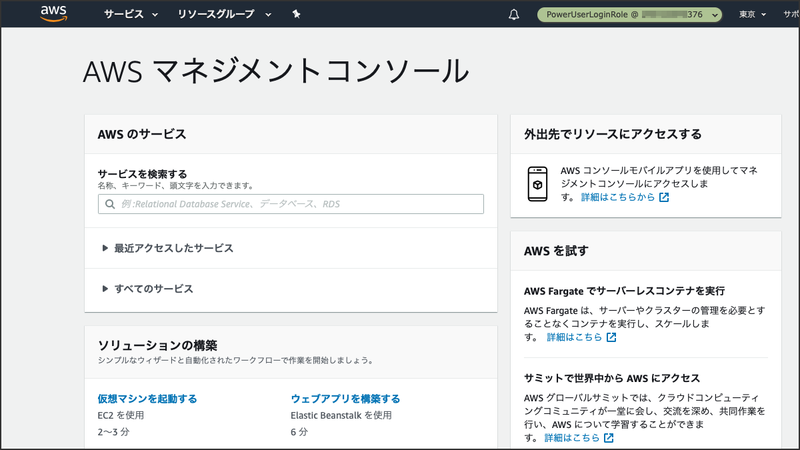The image size is (800, 450).
Task: Expand 最近アクセスしたサービス section
Action: (x=167, y=248)
